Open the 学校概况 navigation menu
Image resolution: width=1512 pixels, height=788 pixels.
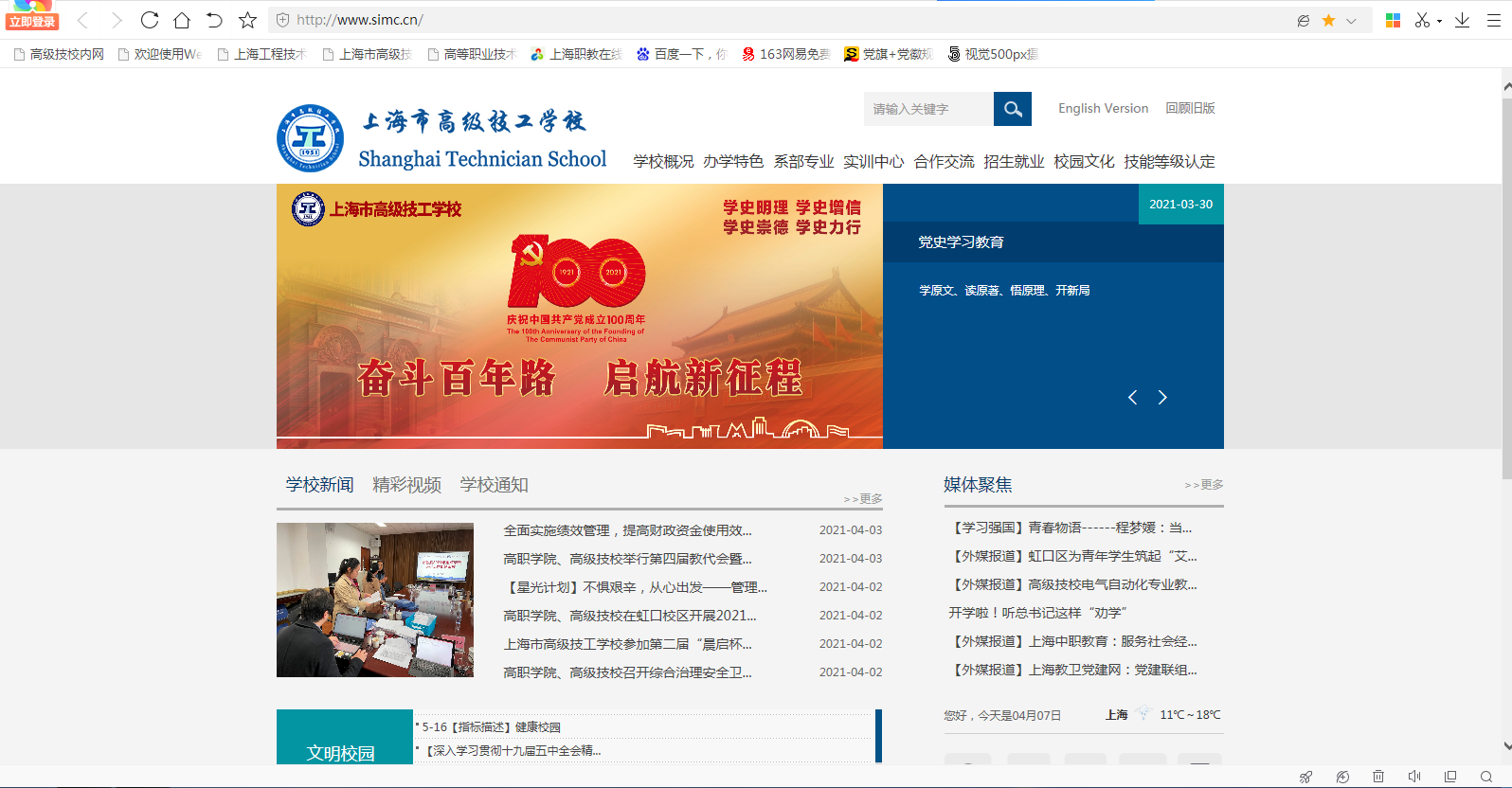663,162
